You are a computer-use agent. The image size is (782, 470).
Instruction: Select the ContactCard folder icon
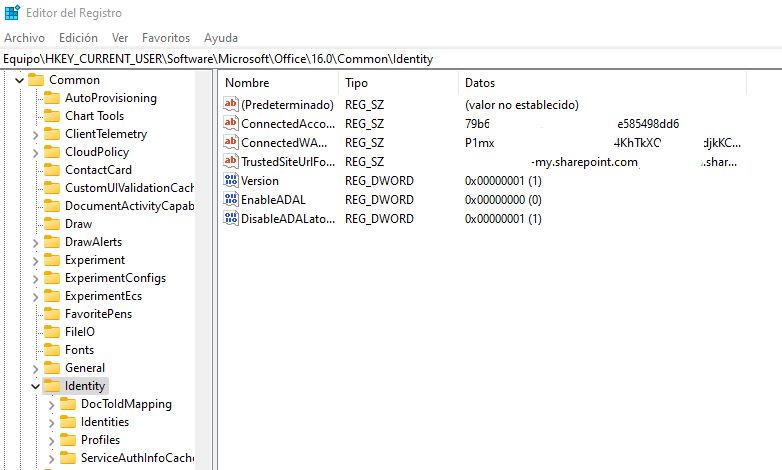click(52, 170)
